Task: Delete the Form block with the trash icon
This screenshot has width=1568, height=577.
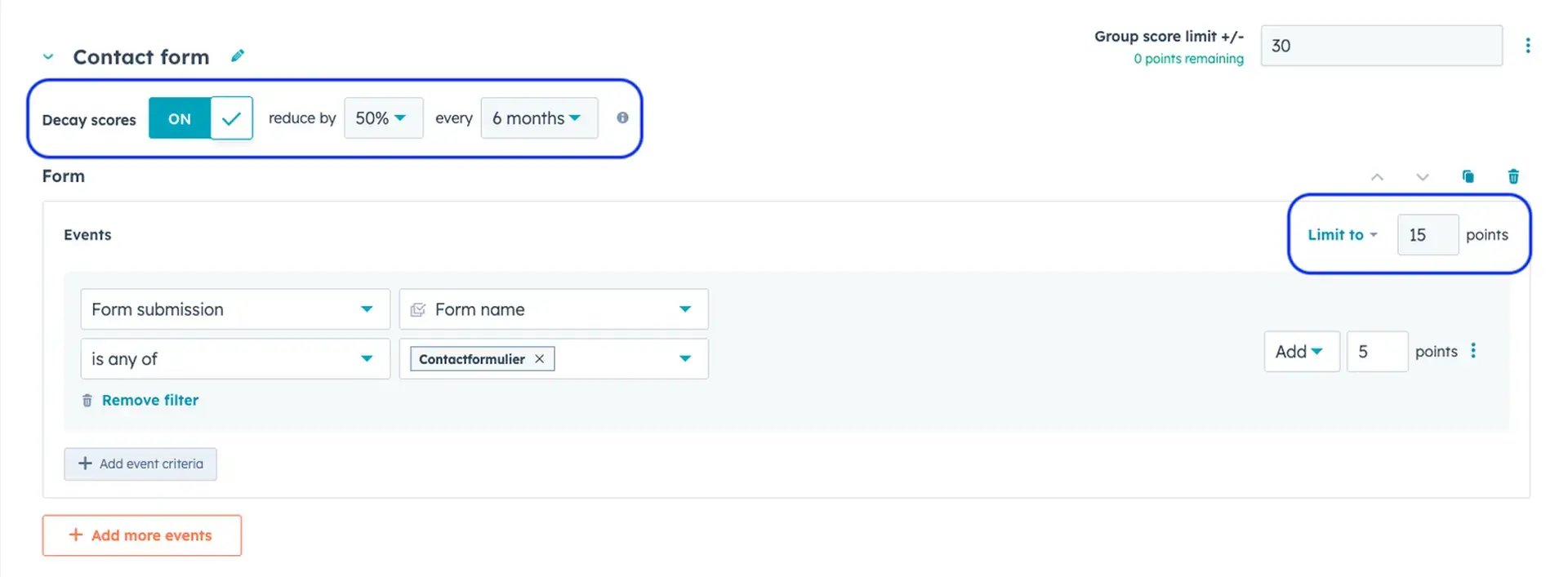Action: [x=1512, y=176]
